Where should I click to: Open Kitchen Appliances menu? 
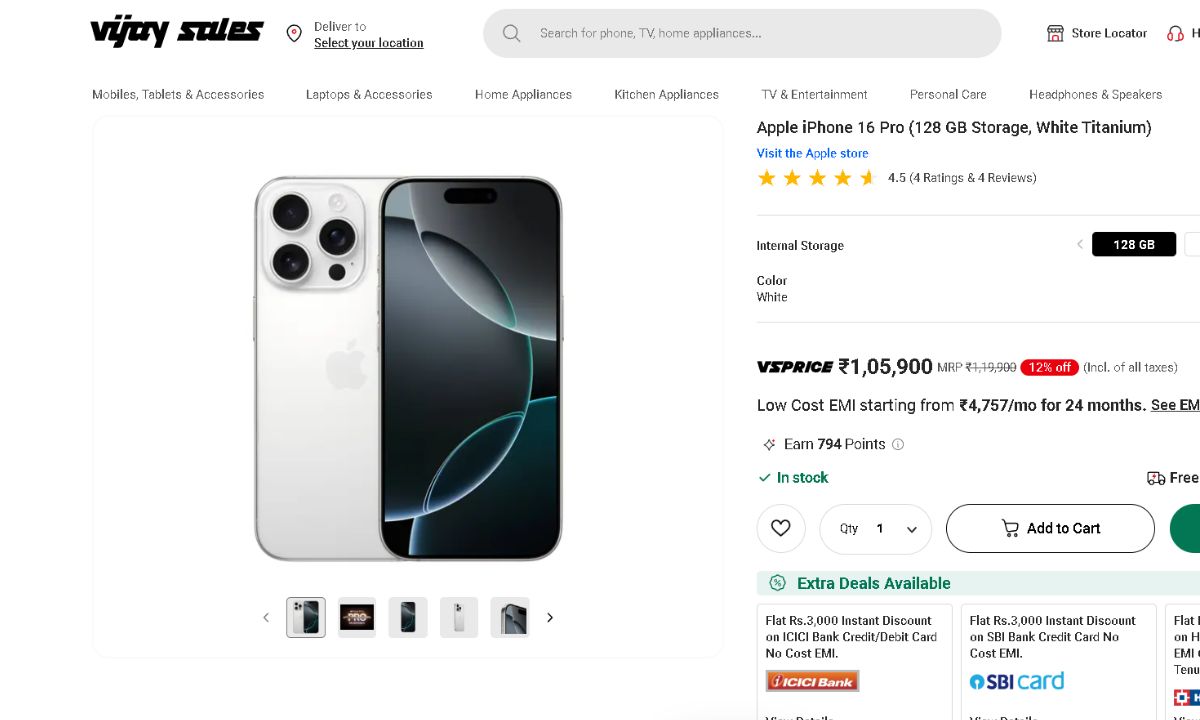click(666, 95)
